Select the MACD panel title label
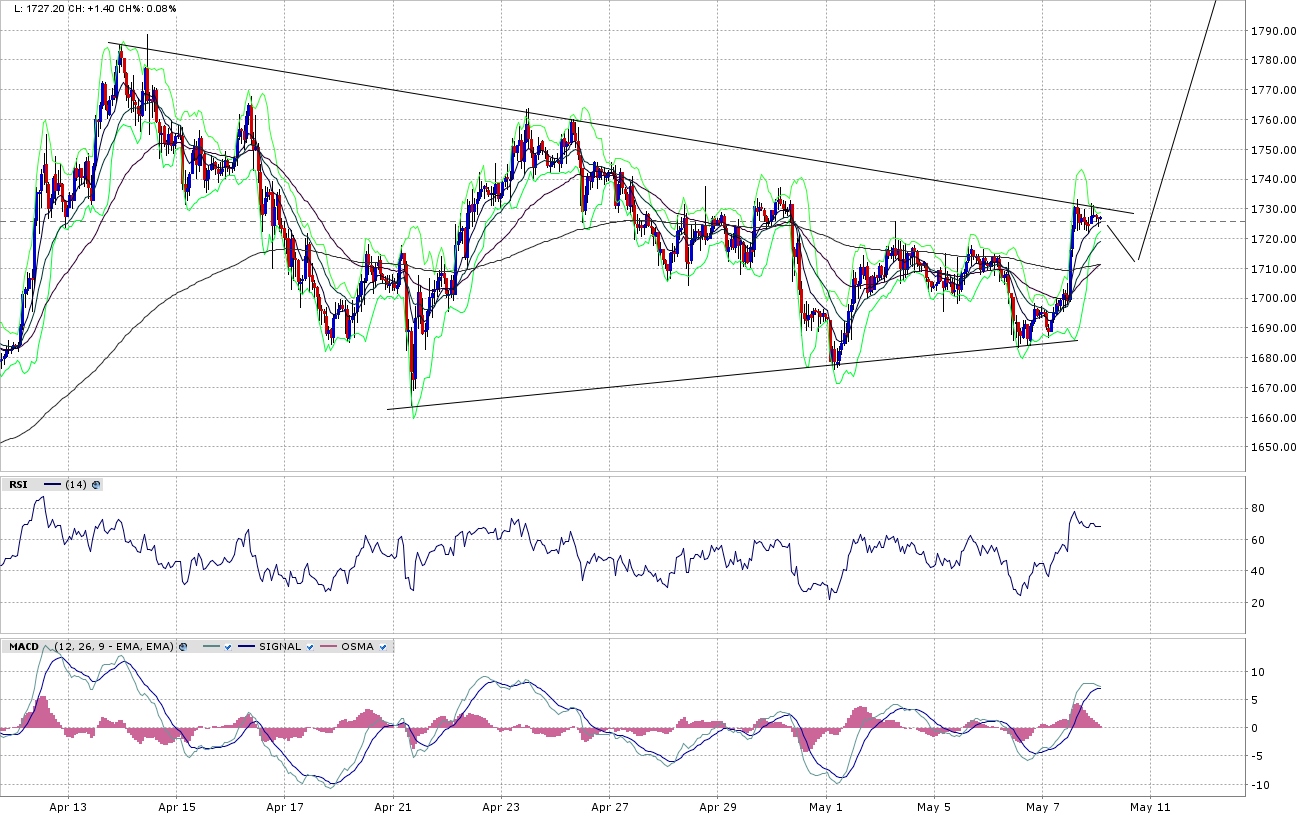 click(x=23, y=647)
